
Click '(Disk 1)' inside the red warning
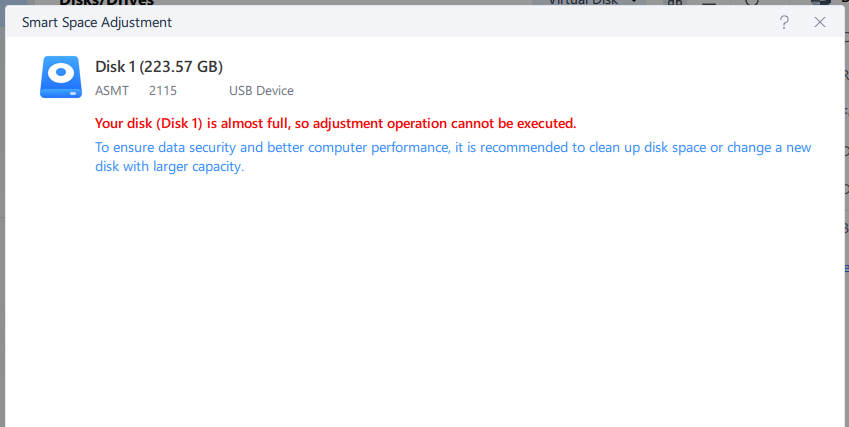click(x=180, y=124)
